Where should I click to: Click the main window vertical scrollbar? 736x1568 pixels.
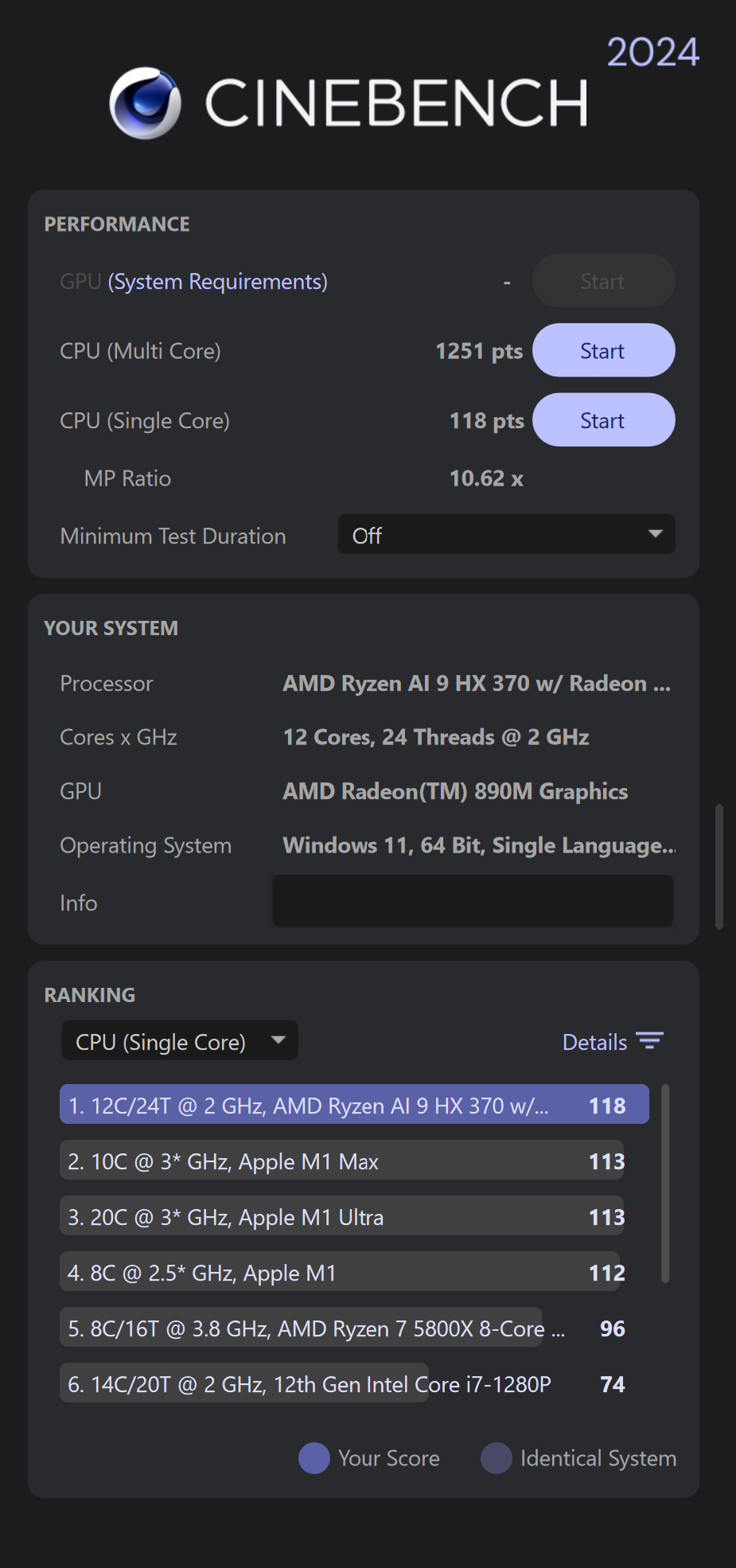(x=719, y=866)
